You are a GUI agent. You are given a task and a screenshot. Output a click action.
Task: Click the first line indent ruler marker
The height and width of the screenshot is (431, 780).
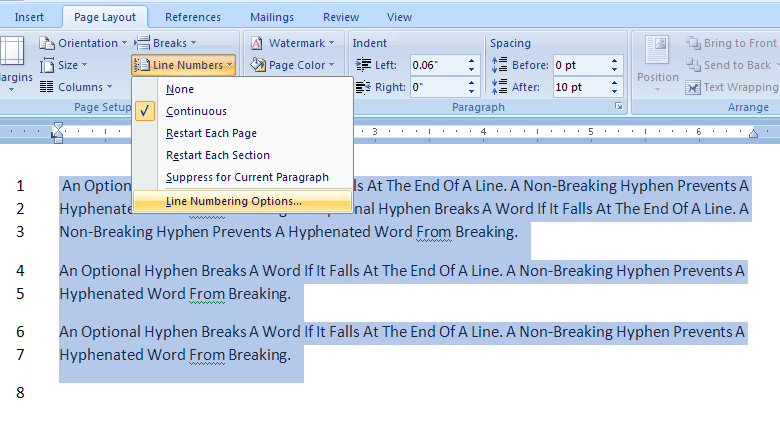[x=58, y=127]
